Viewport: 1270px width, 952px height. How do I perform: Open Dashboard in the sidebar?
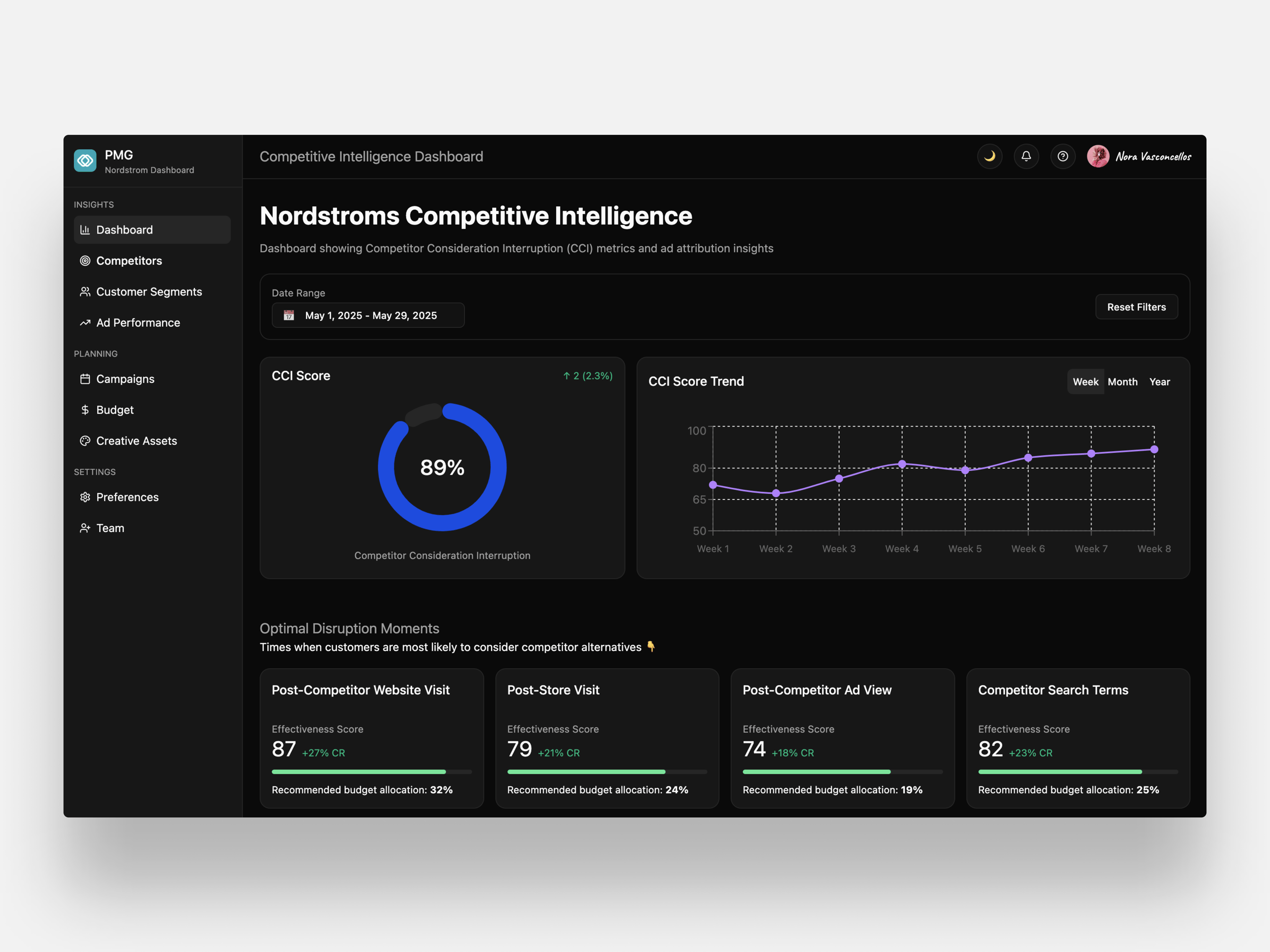pyautogui.click(x=152, y=230)
